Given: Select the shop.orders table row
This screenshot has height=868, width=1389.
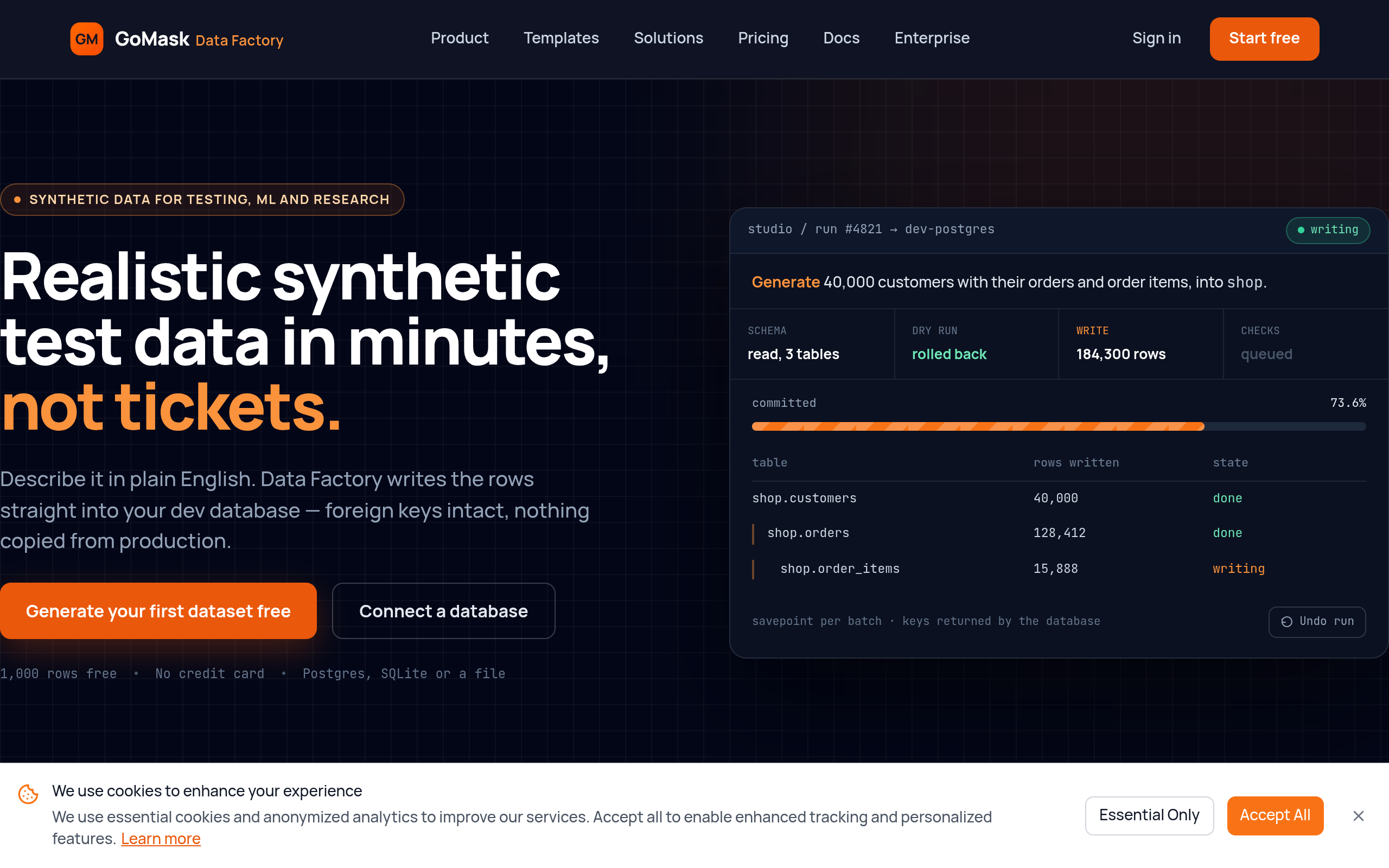Looking at the screenshot, I should [1059, 533].
